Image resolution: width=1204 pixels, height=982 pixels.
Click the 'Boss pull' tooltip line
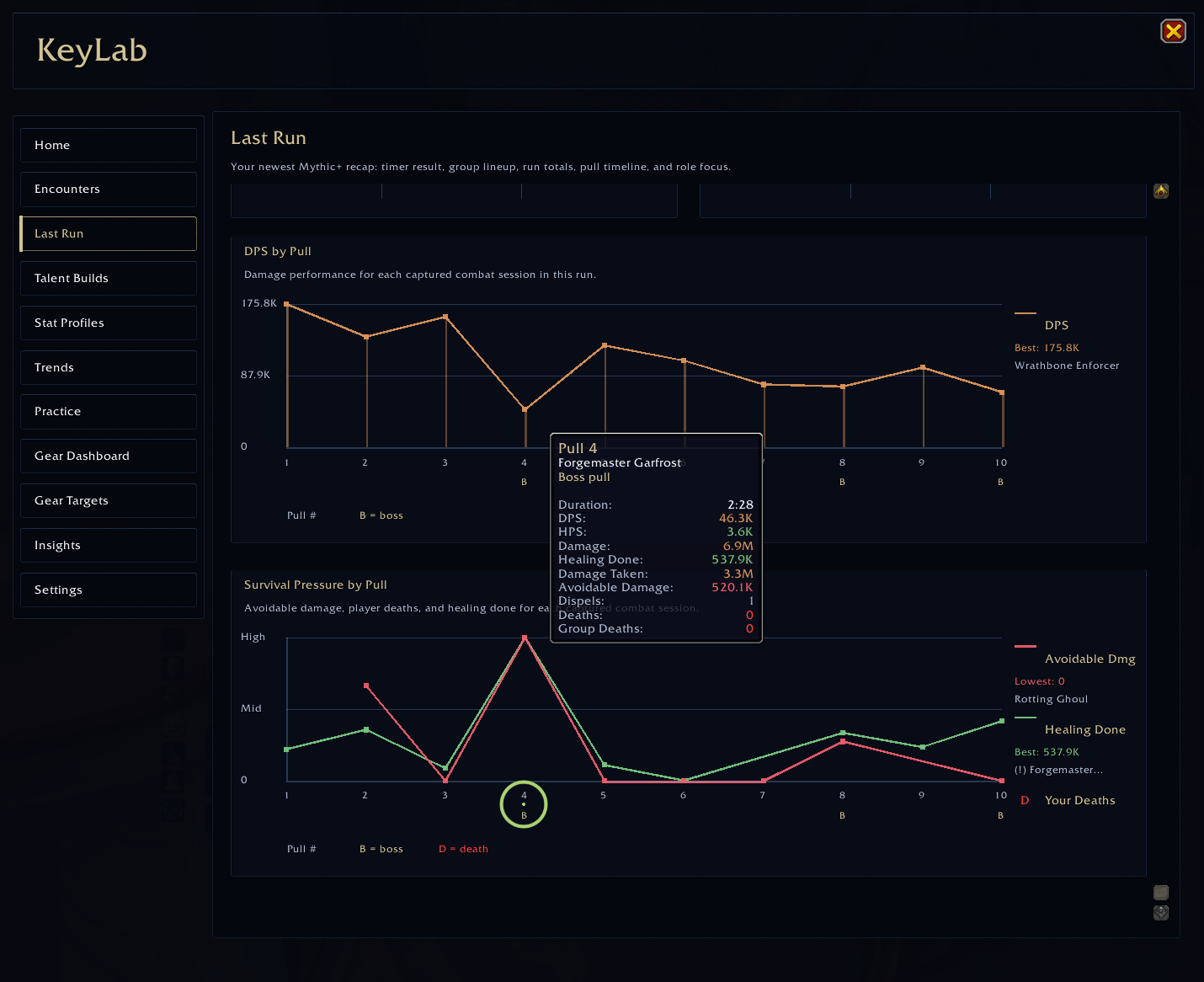(584, 477)
